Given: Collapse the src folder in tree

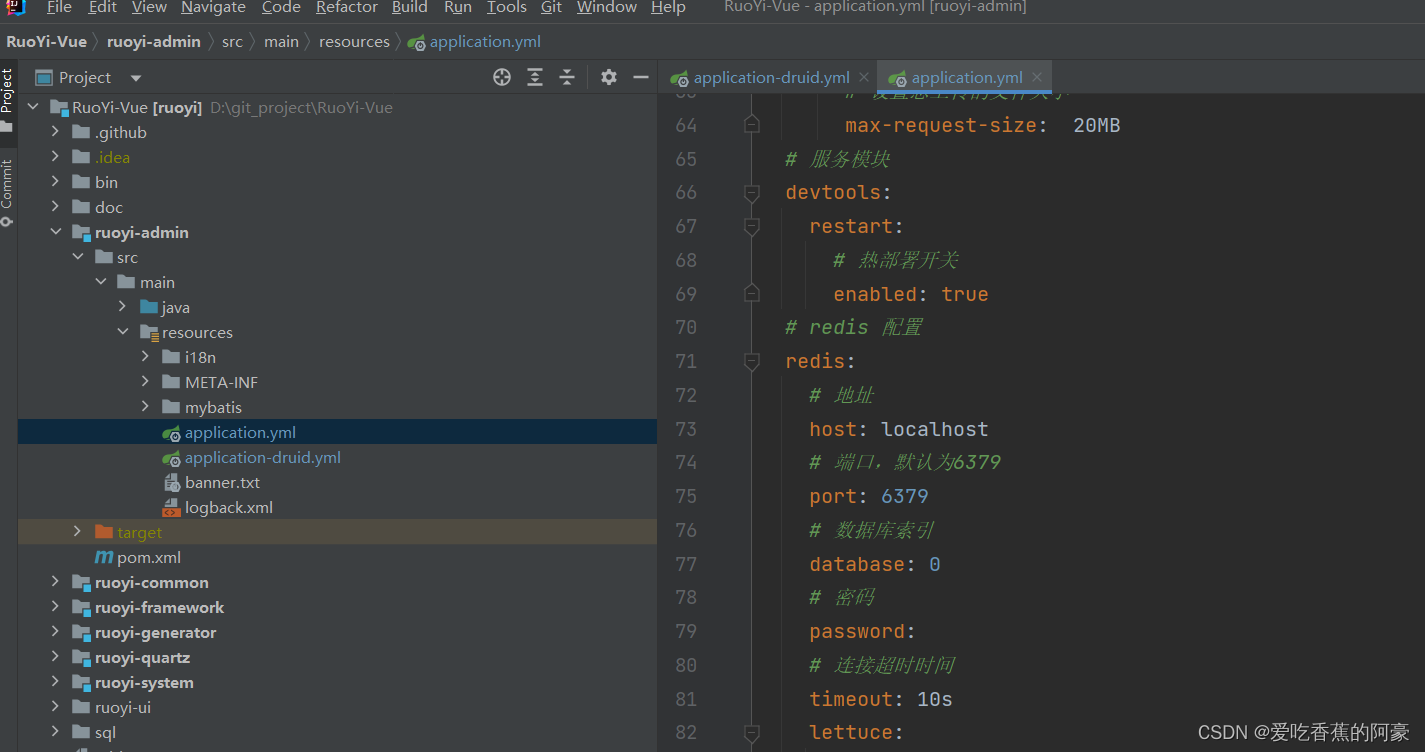Looking at the screenshot, I should [x=78, y=257].
